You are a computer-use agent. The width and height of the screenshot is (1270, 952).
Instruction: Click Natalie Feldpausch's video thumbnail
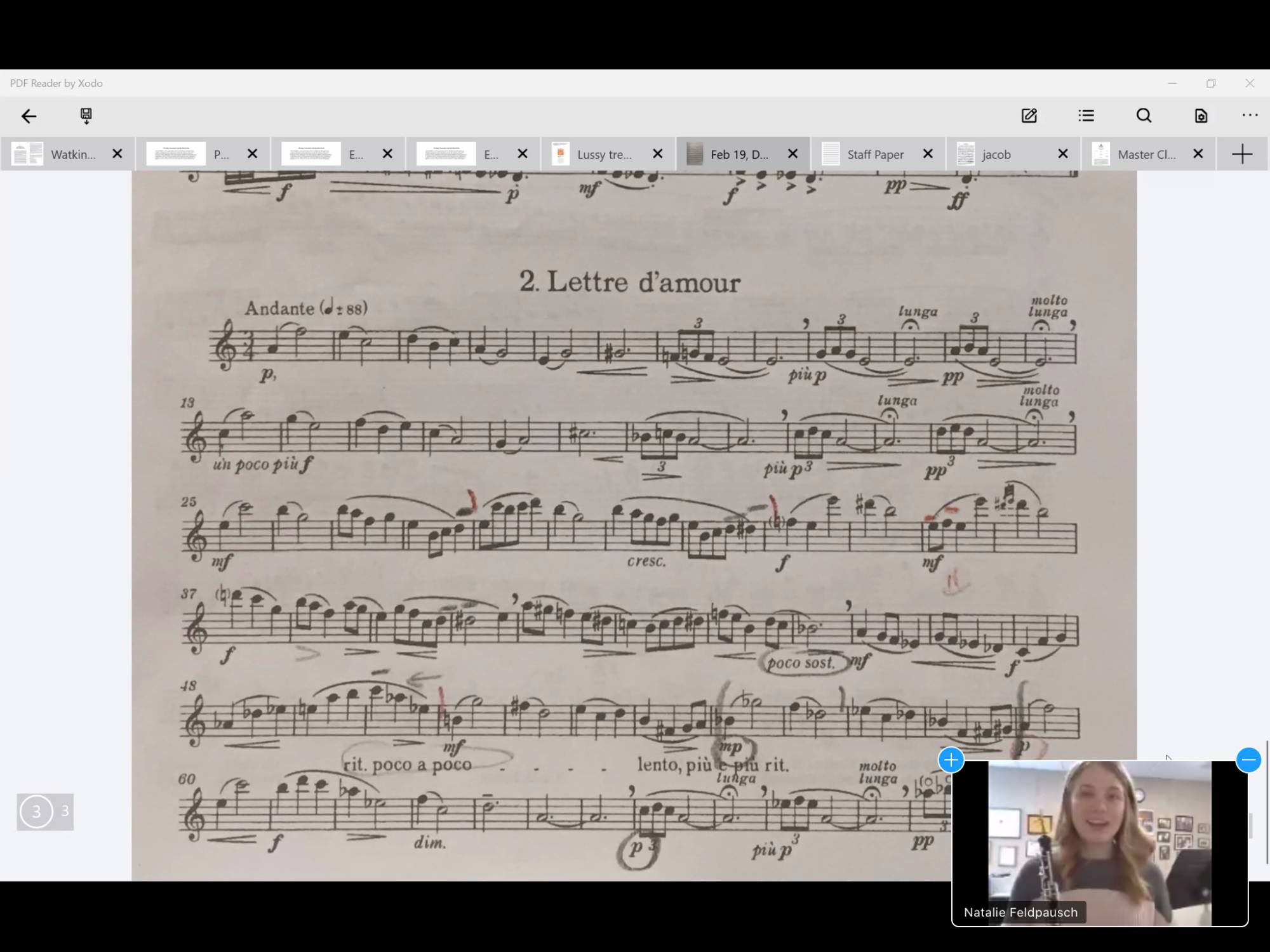pyautogui.click(x=1099, y=844)
